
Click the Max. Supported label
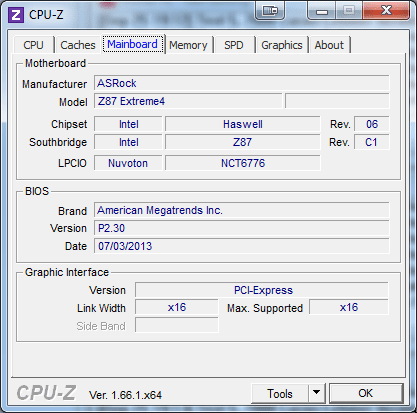[x=265, y=308]
